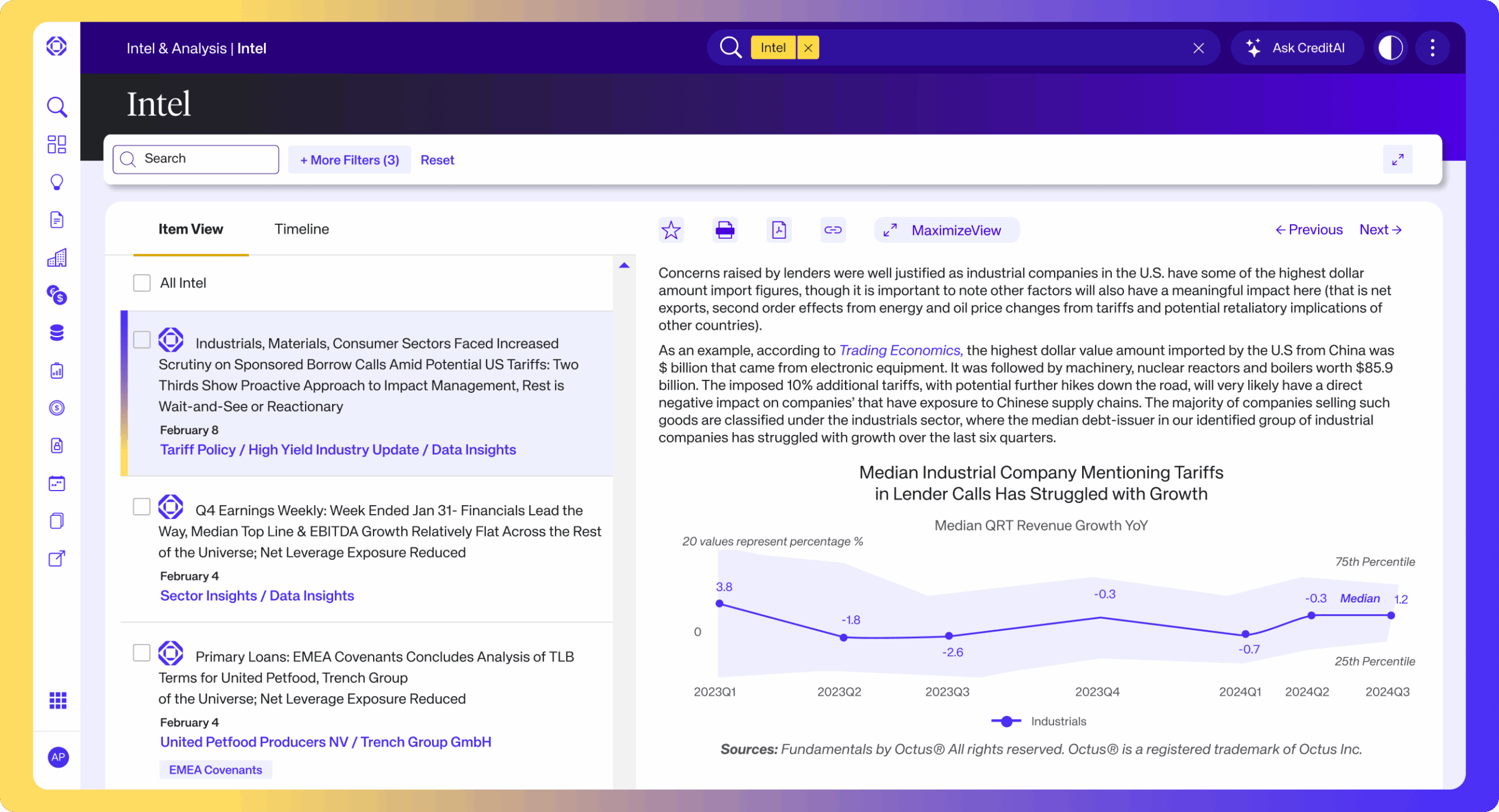Follow the Trading Economics link
1499x812 pixels.
point(900,350)
